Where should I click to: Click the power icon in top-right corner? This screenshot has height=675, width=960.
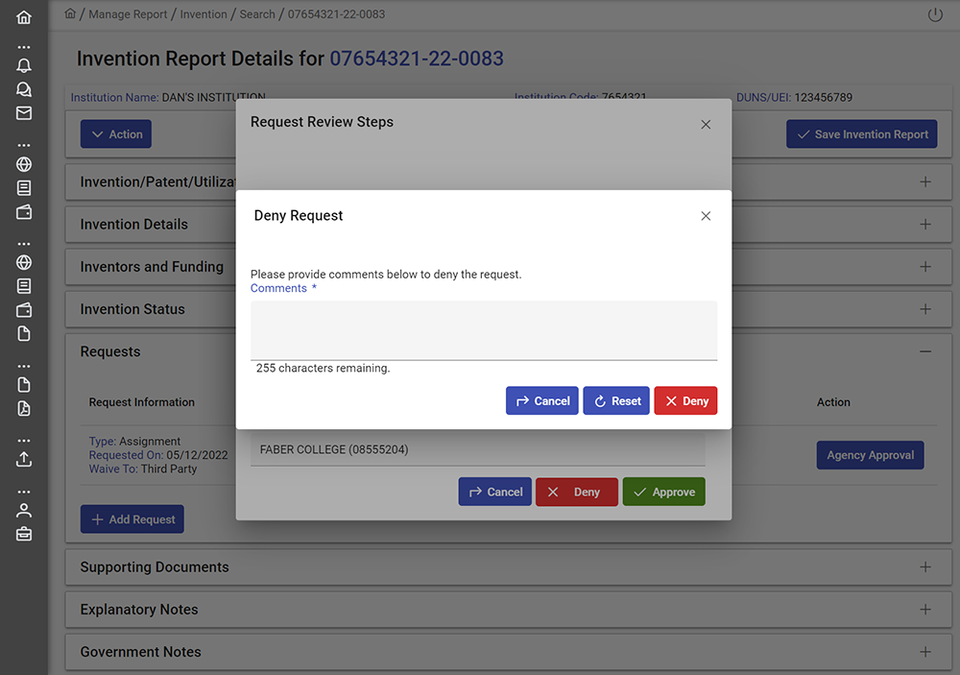[x=934, y=14]
